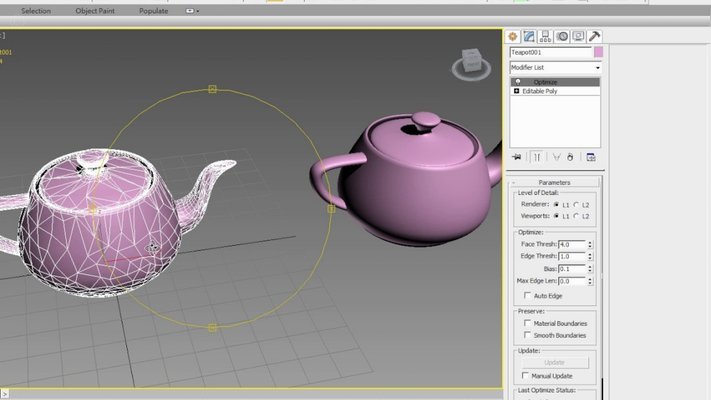Open the Modifier List dropdown
Screen dimensions: 711x400
[555, 68]
